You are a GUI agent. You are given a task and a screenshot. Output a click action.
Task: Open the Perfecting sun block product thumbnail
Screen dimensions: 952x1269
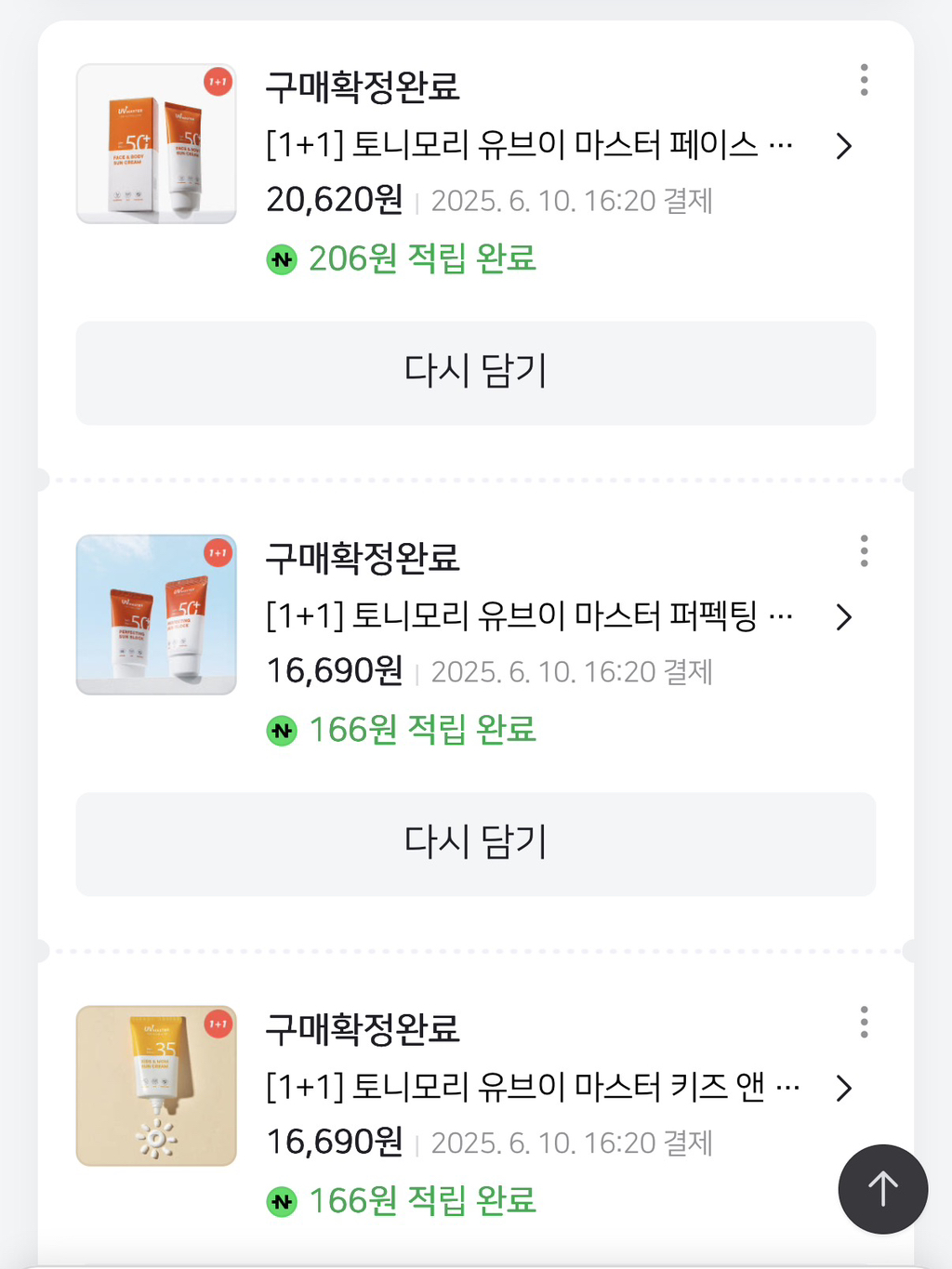pyautogui.click(x=156, y=615)
